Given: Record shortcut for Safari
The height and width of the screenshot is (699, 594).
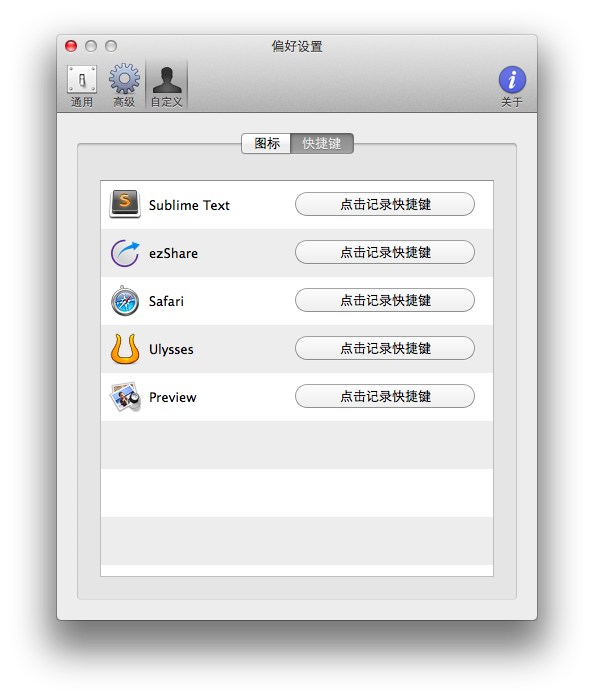Looking at the screenshot, I should 385,300.
